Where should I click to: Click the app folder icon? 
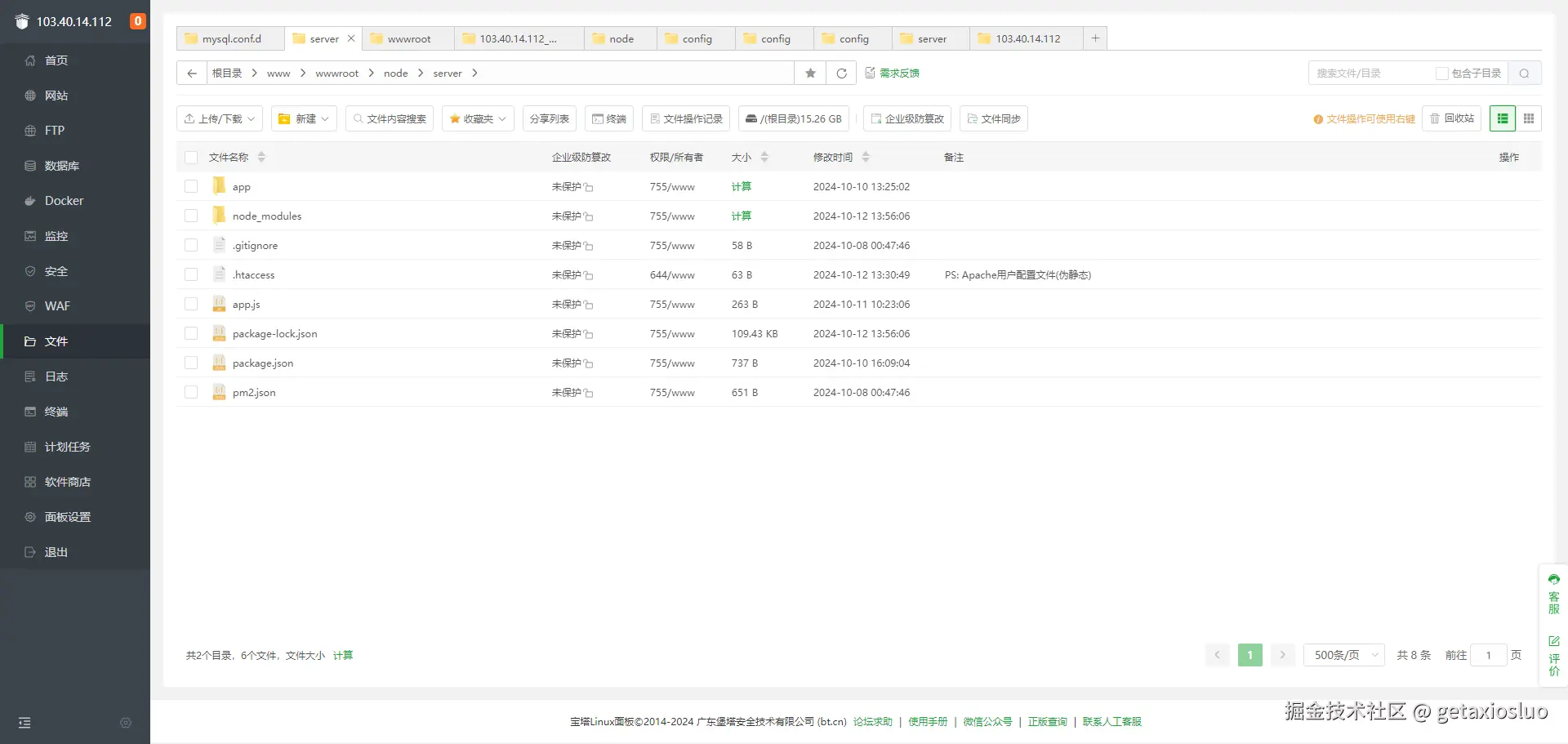coord(219,186)
